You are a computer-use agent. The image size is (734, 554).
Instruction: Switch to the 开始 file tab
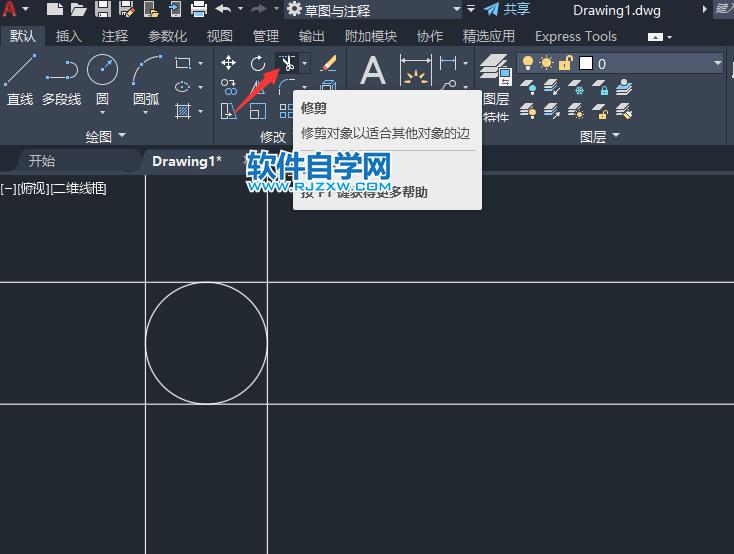42,161
